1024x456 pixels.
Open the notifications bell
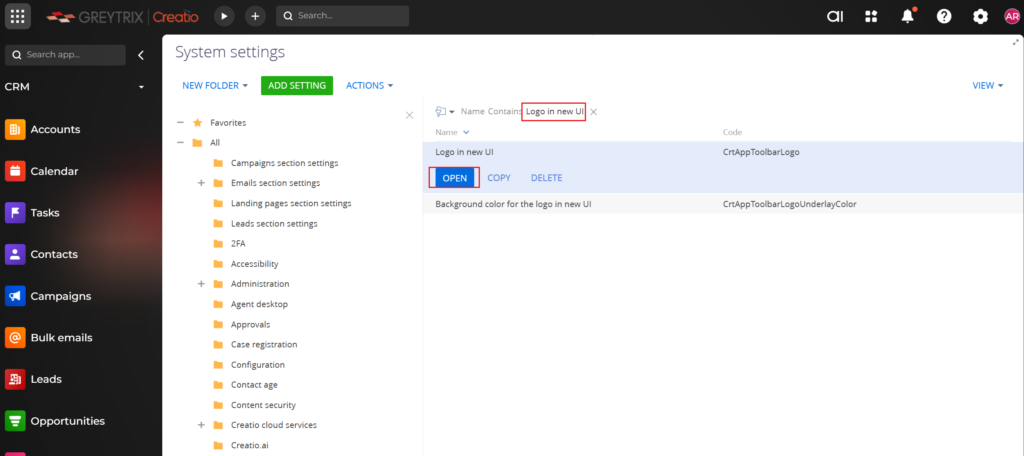(907, 16)
